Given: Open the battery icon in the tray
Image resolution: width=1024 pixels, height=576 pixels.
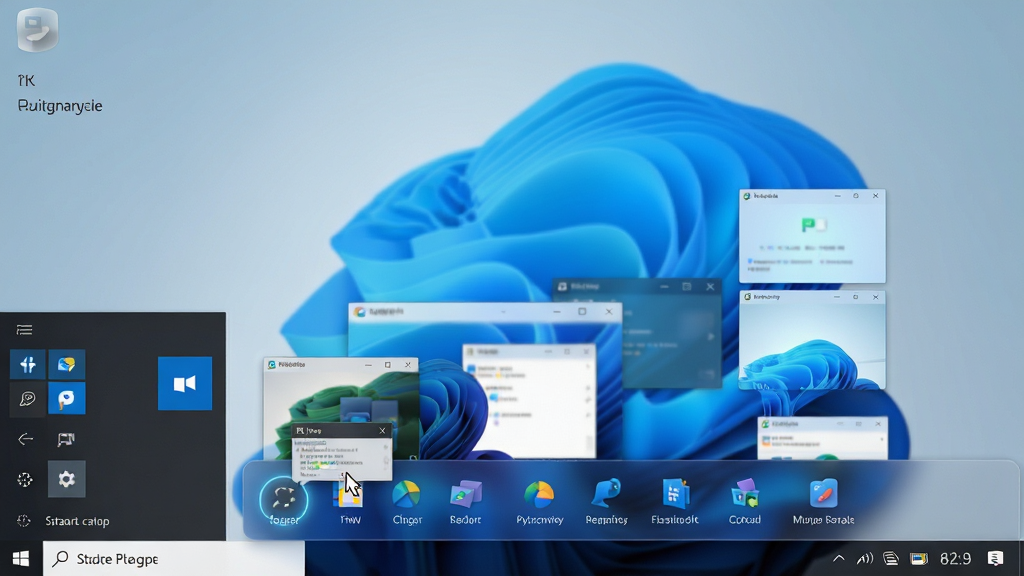Looking at the screenshot, I should pos(919,558).
